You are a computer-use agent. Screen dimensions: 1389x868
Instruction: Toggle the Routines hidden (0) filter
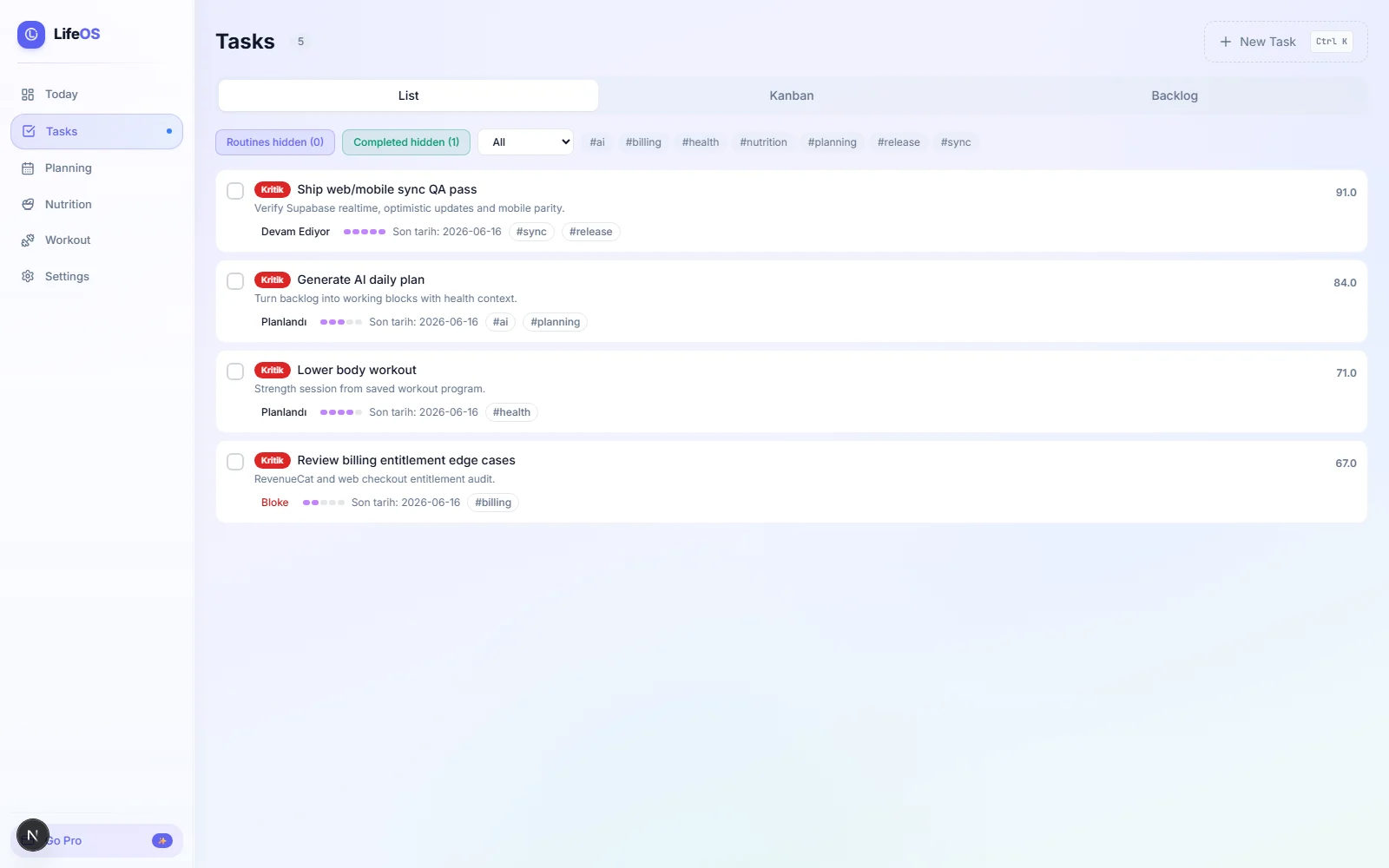click(275, 142)
